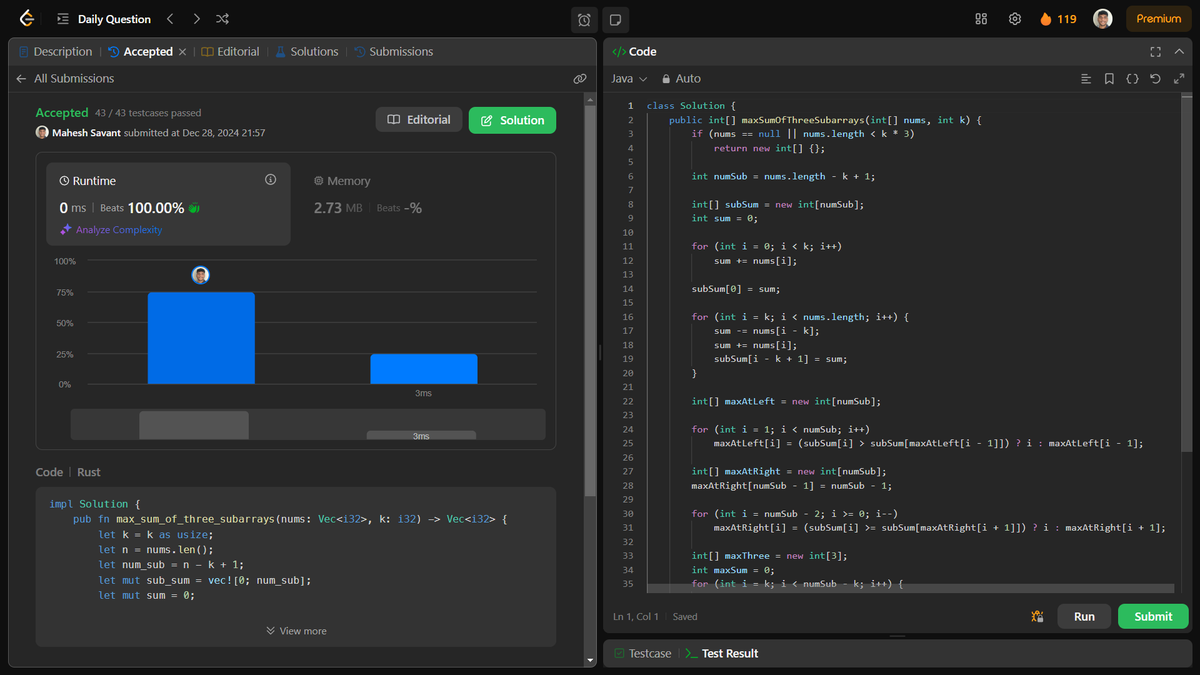
Task: Click the Premium button
Action: (1159, 19)
